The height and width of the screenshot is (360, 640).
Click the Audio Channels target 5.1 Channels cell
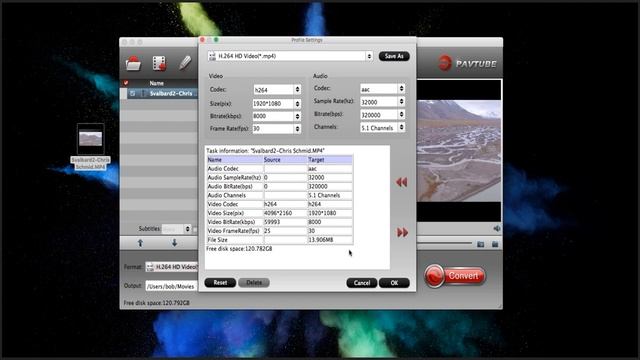point(330,195)
